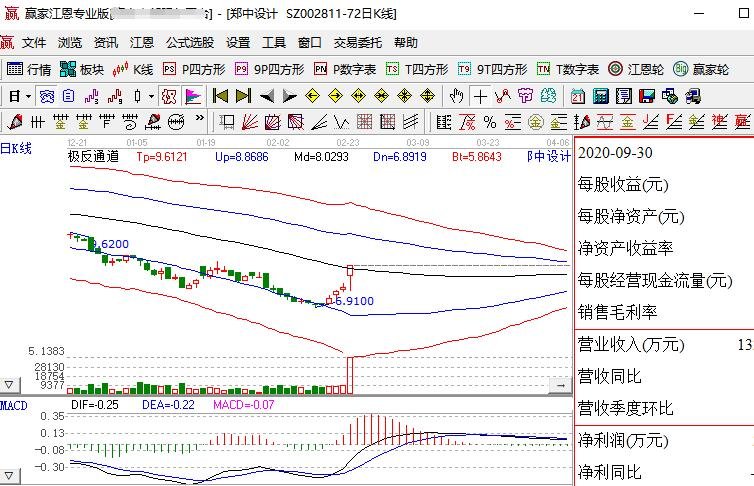Open the calculator icon
Screen dimensions: 754x486
[x=601, y=97]
